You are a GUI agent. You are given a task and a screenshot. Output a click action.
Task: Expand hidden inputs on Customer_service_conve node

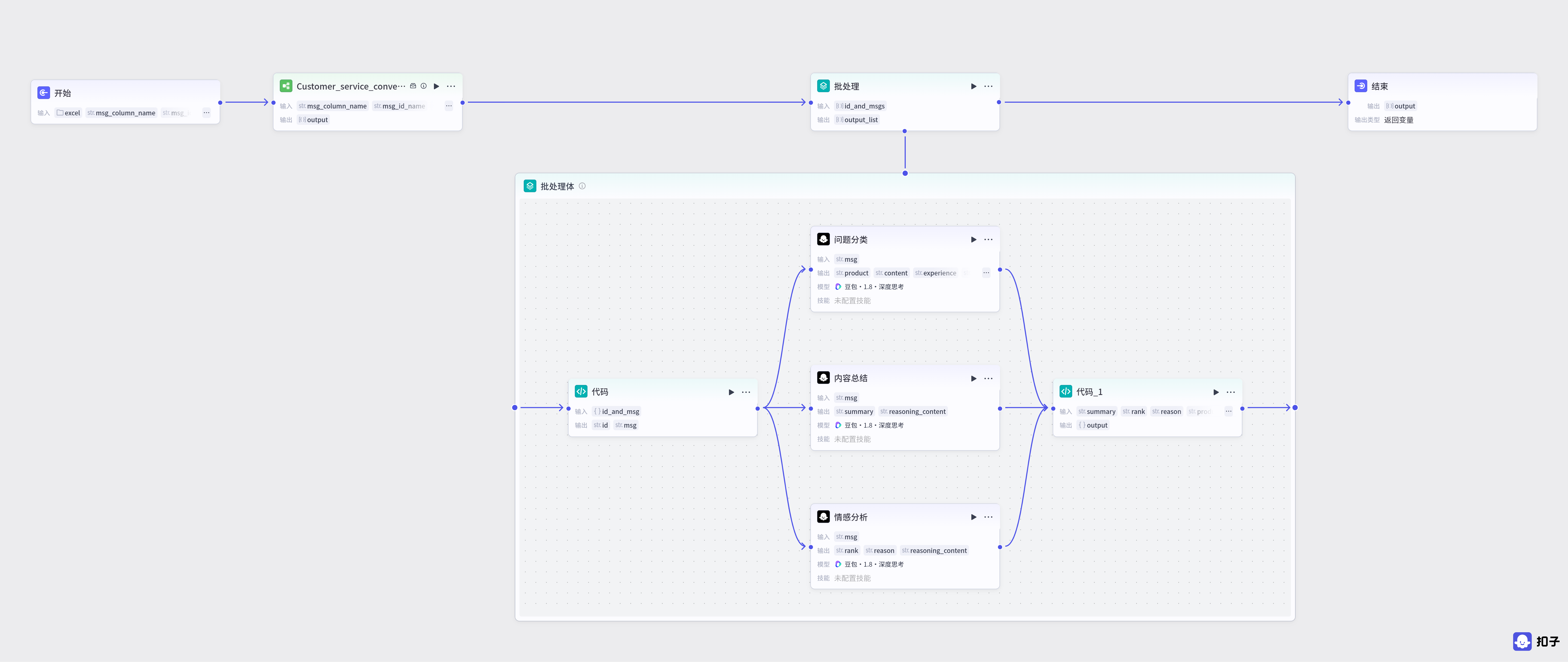(449, 106)
